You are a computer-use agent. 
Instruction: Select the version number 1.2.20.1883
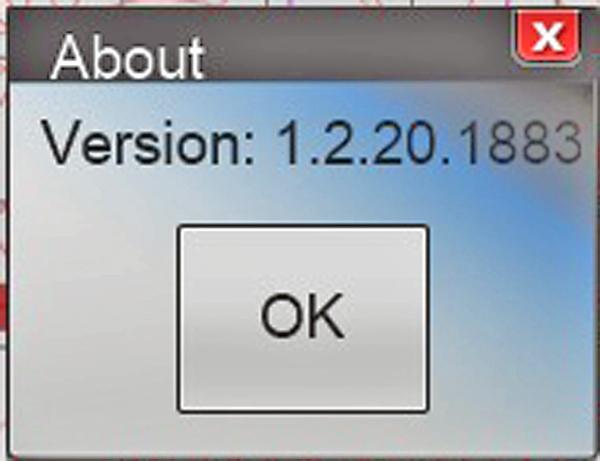429,143
